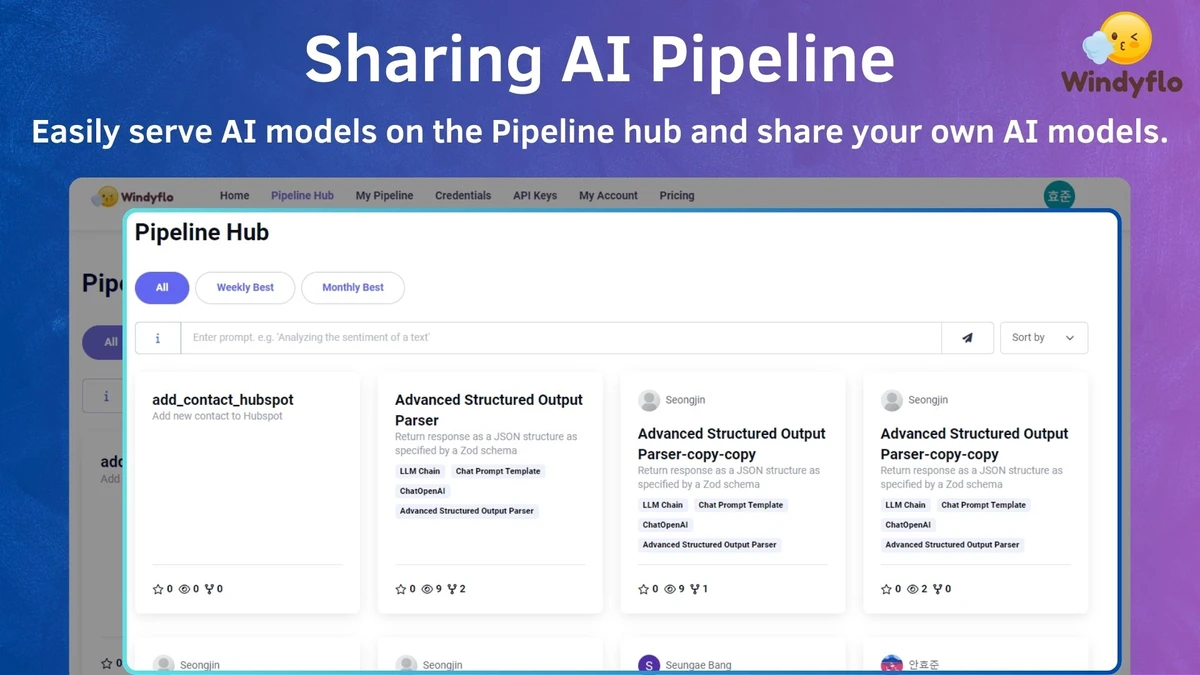
Task: Select the All filter in Pipeline Hub
Action: pos(162,288)
